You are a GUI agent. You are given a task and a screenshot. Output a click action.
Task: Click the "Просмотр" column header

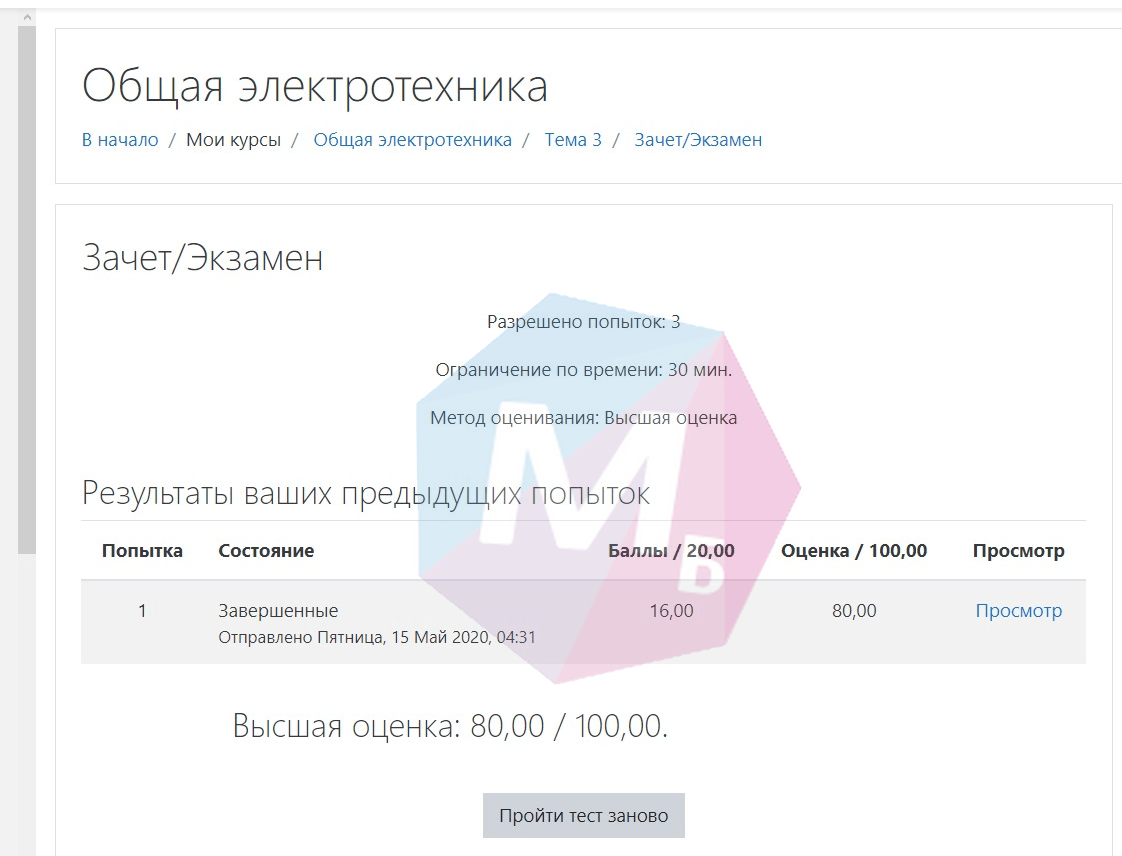tap(1018, 551)
